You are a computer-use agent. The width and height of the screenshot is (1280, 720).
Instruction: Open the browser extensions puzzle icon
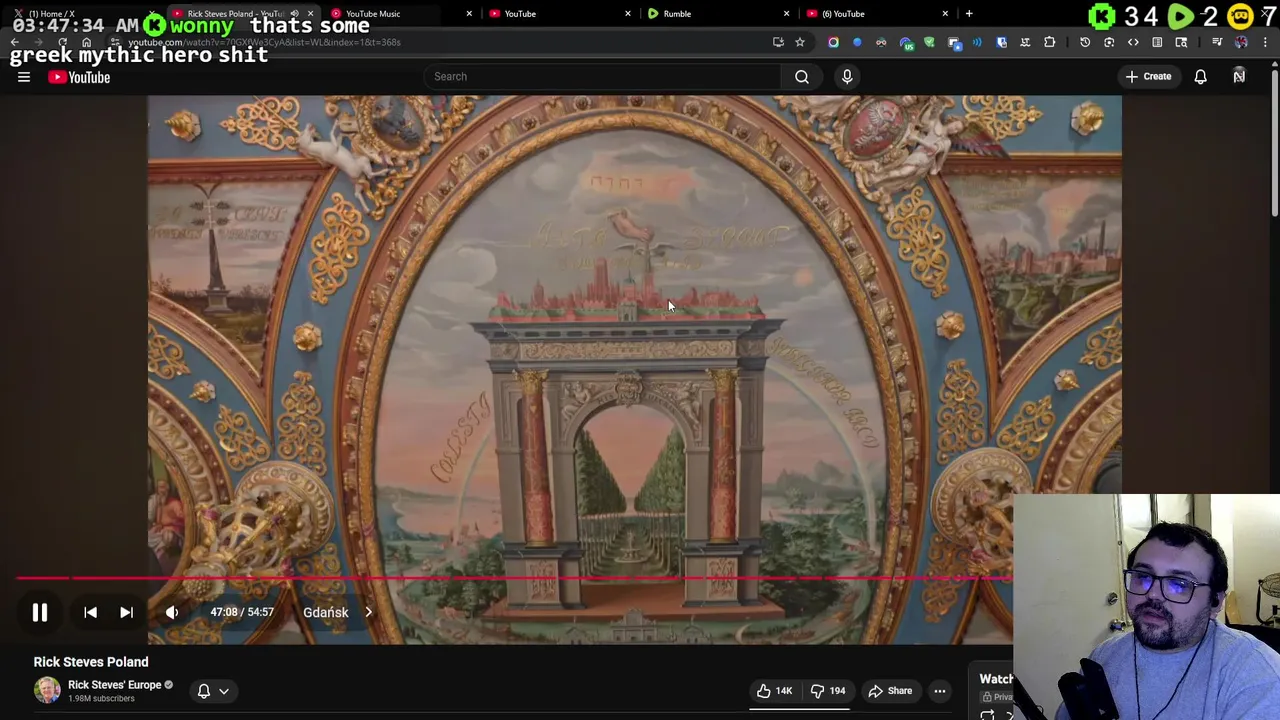1049,42
